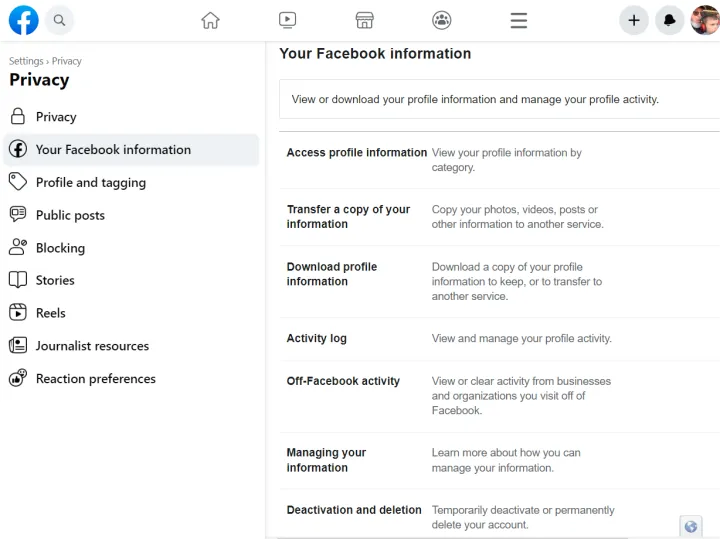Go to Home via house icon
Image resolution: width=720 pixels, height=539 pixels.
pyautogui.click(x=210, y=20)
